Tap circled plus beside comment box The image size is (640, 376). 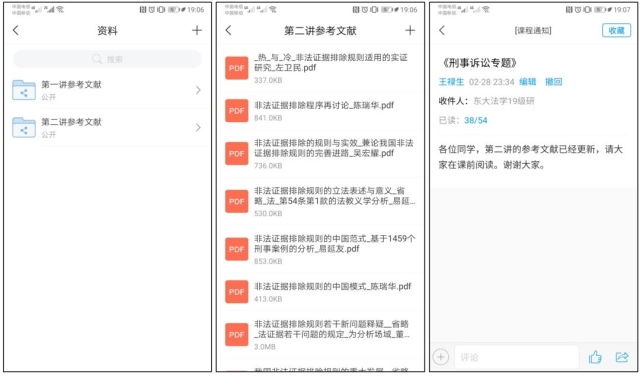pyautogui.click(x=441, y=357)
